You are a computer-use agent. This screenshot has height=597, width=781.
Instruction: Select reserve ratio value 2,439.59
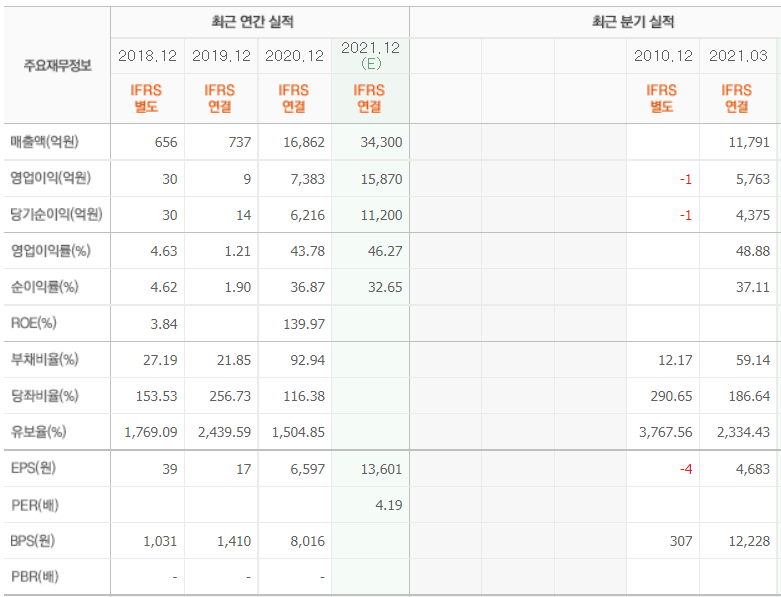click(225, 432)
